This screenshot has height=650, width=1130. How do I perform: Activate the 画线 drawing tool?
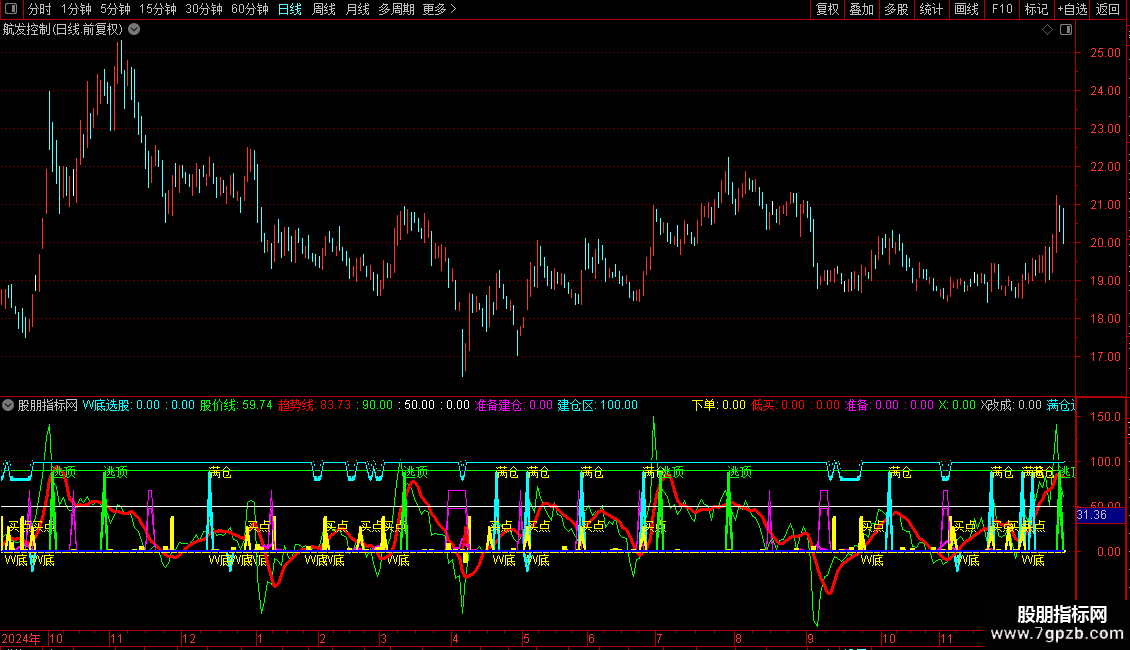coord(966,9)
